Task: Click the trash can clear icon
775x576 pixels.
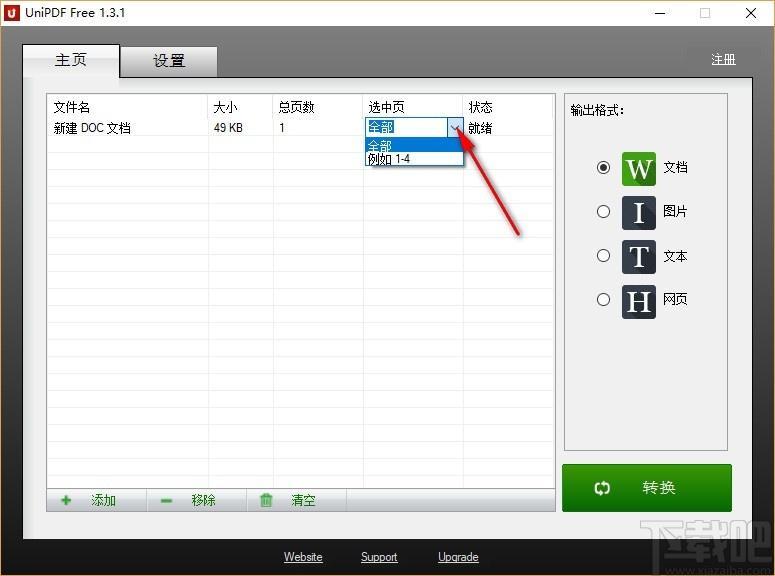Action: [266, 500]
